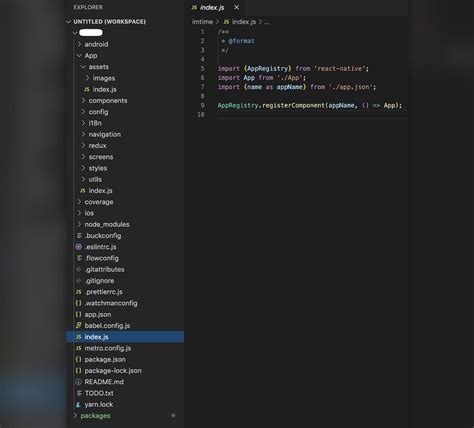
Task: Expand the redux folder
Action: pyautogui.click(x=97, y=146)
